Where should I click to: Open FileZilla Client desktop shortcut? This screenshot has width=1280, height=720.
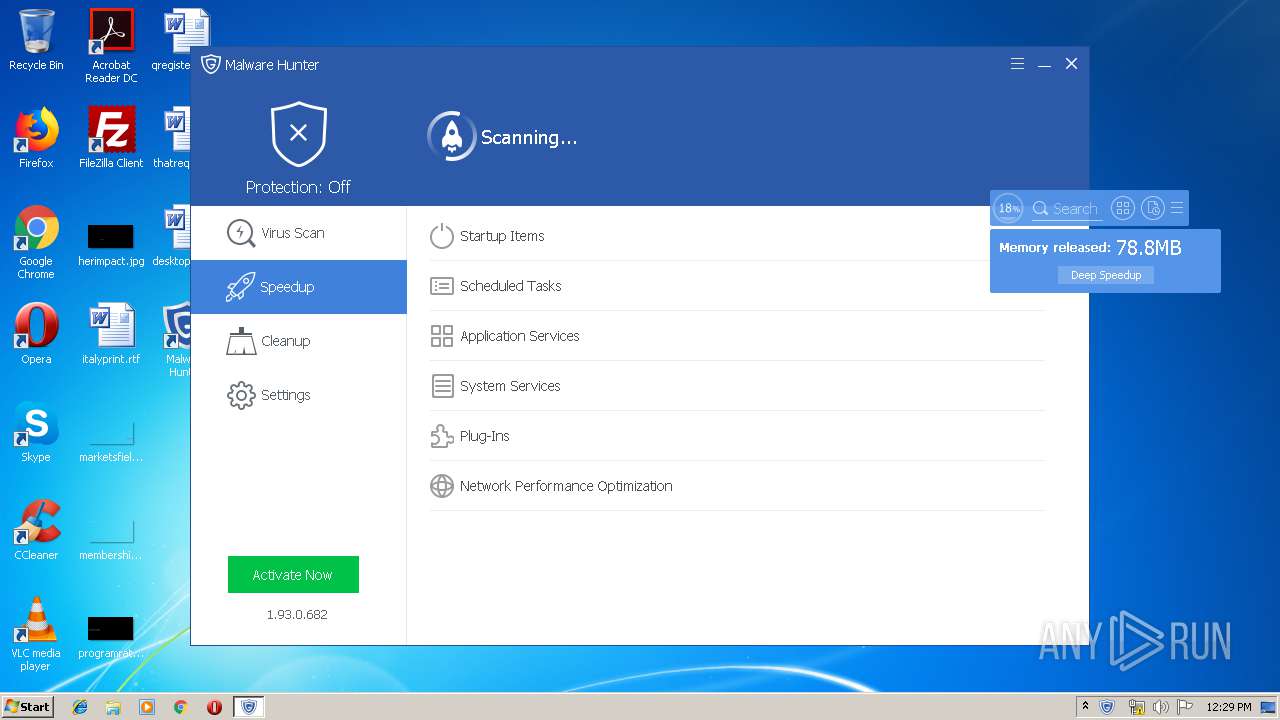pos(111,138)
